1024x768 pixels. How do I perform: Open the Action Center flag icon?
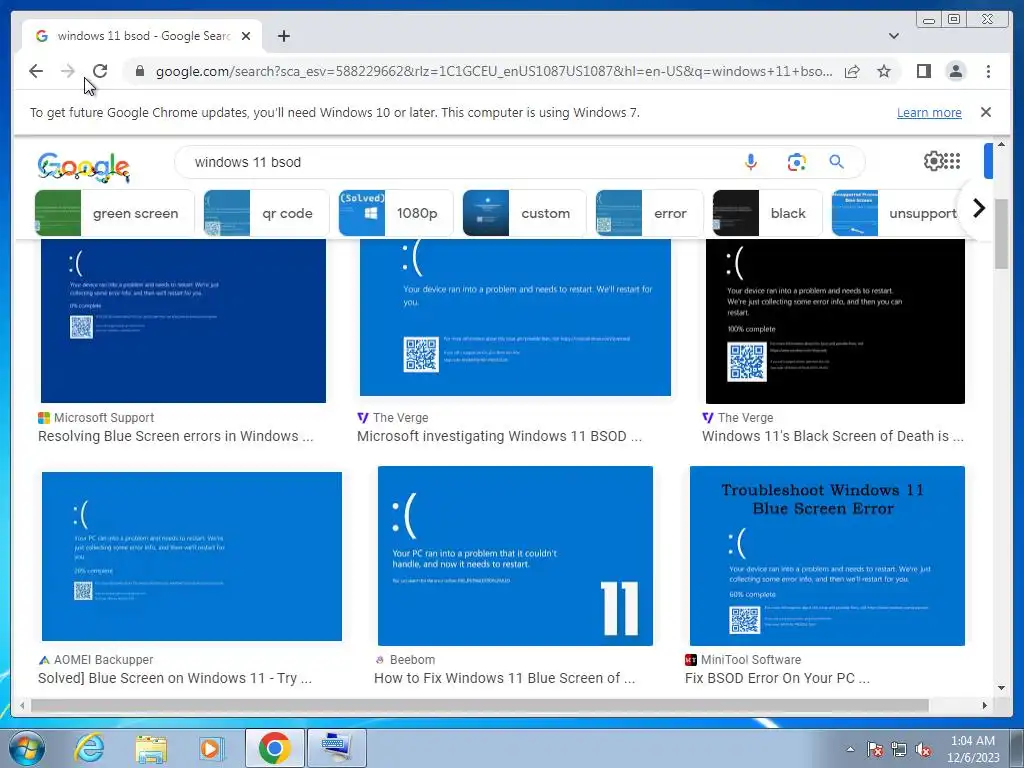pos(875,749)
